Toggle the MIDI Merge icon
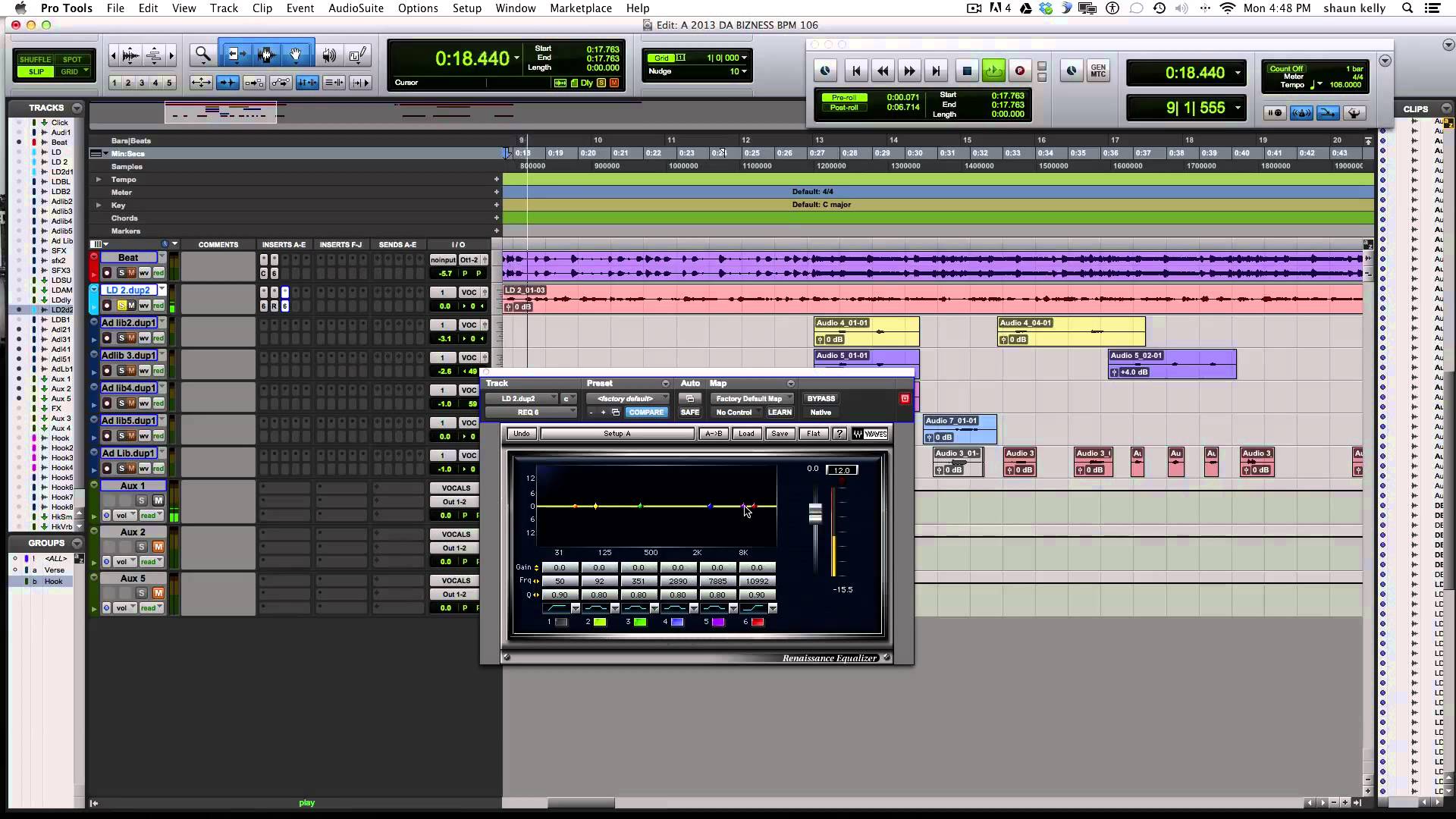Viewport: 1456px width, 819px height. coord(1328,113)
